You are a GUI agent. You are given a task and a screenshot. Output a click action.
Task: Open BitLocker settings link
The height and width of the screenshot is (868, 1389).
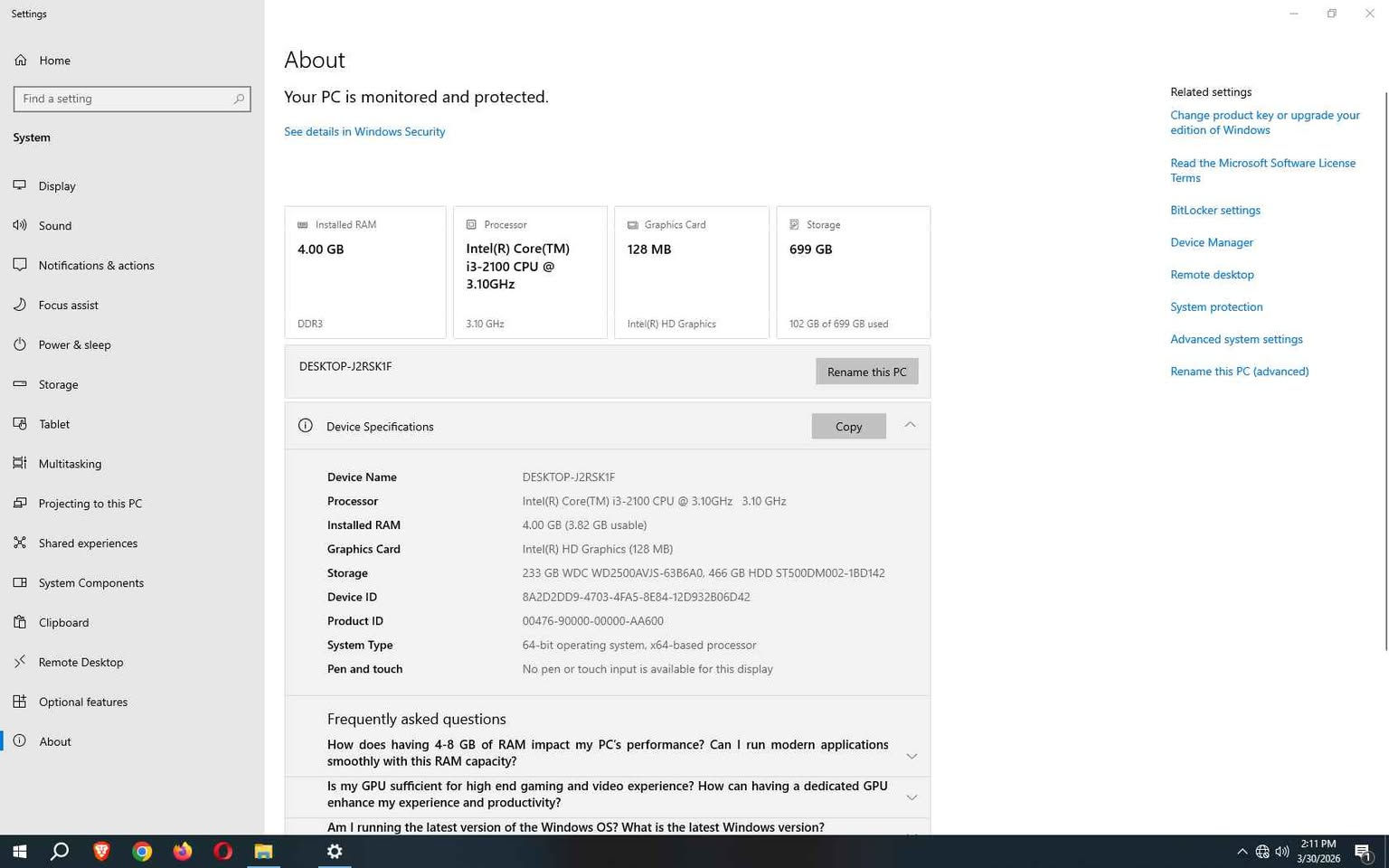pyautogui.click(x=1214, y=210)
